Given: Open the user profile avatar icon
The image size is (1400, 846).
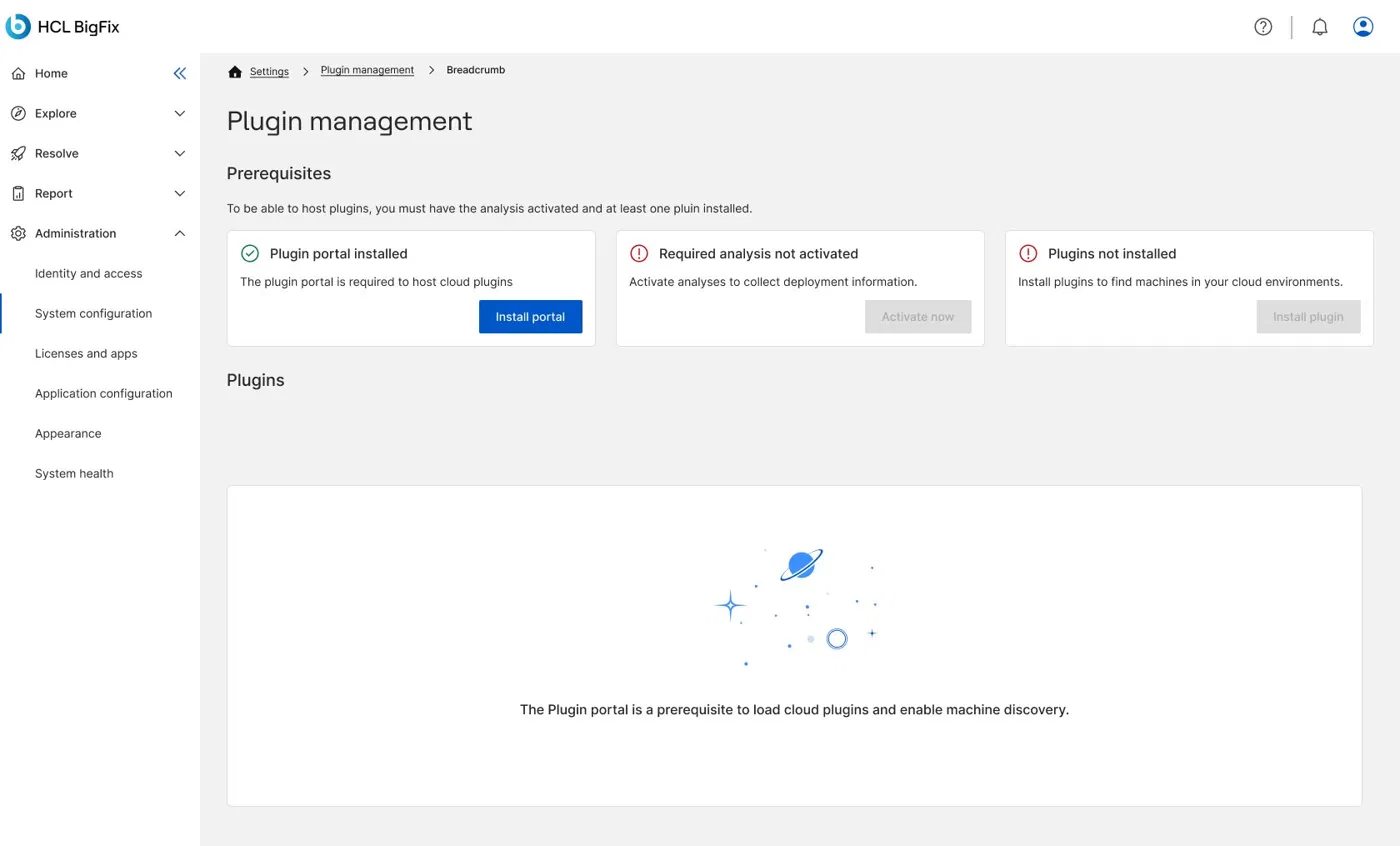Looking at the screenshot, I should (1363, 27).
